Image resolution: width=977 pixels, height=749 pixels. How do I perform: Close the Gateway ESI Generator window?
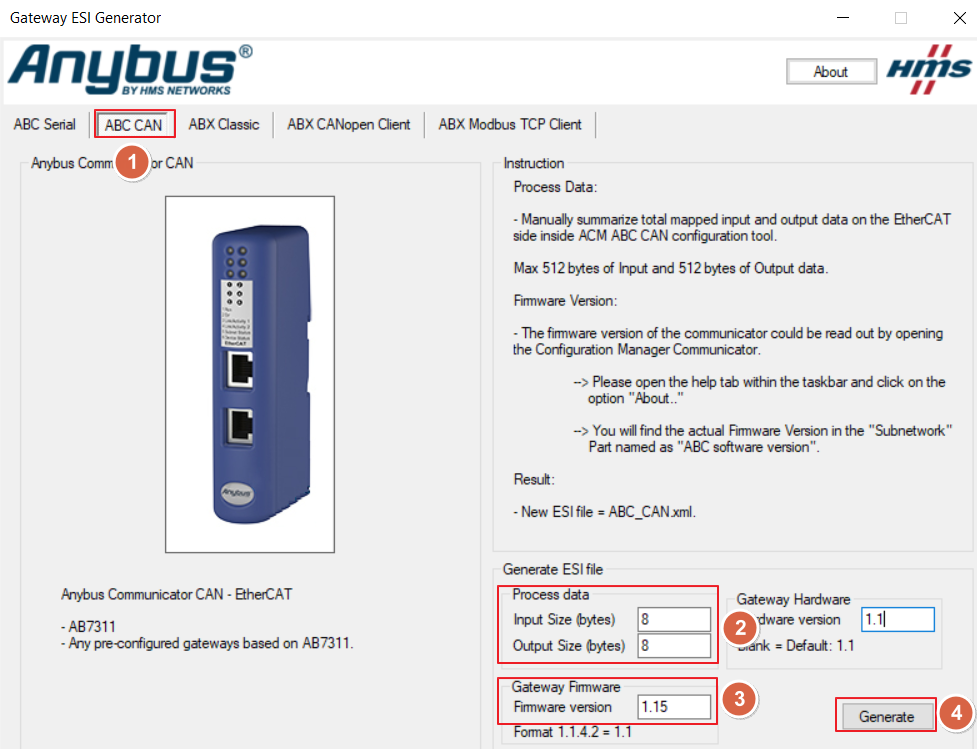click(x=960, y=18)
